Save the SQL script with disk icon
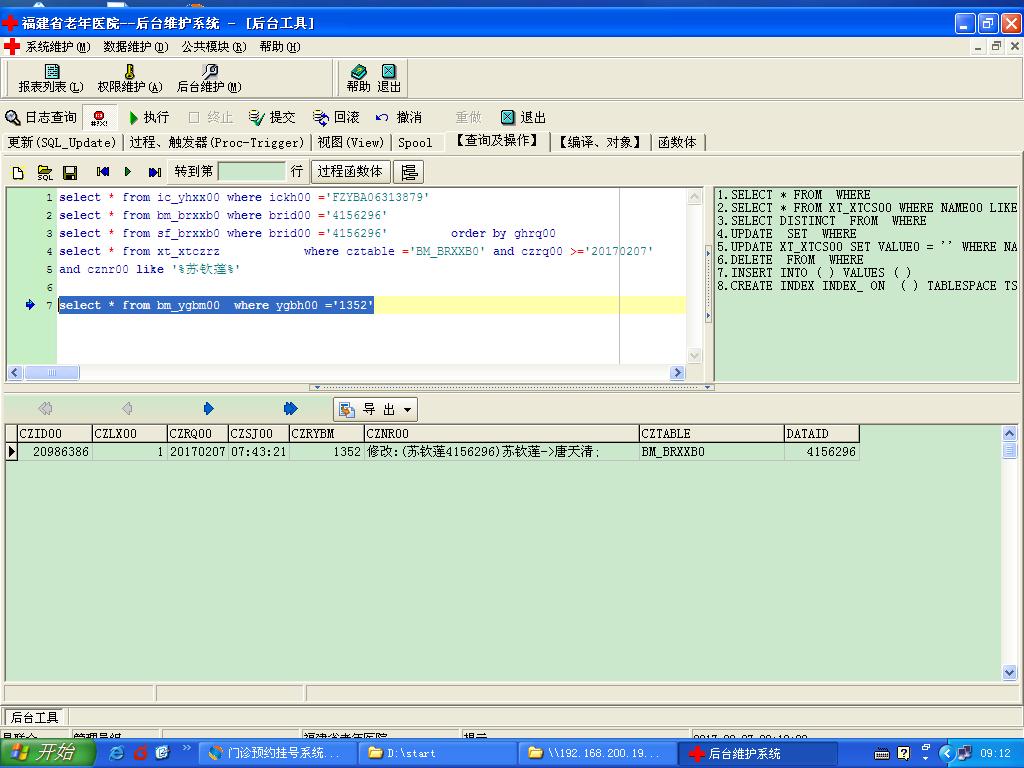The width and height of the screenshot is (1024, 768). pos(70,172)
